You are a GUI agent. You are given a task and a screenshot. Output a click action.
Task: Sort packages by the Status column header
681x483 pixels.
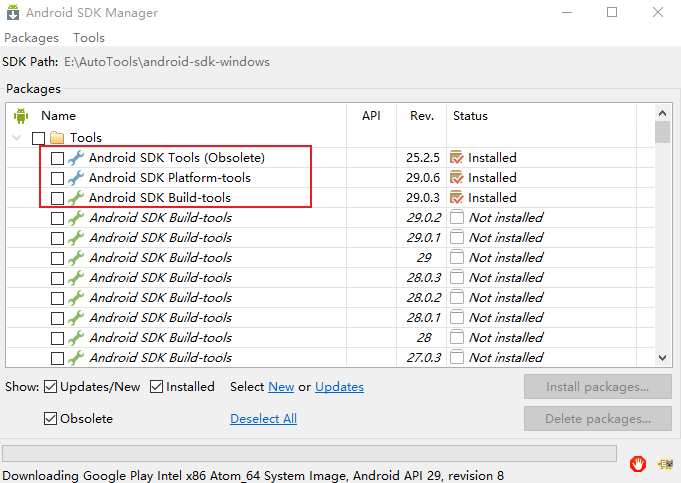[470, 116]
